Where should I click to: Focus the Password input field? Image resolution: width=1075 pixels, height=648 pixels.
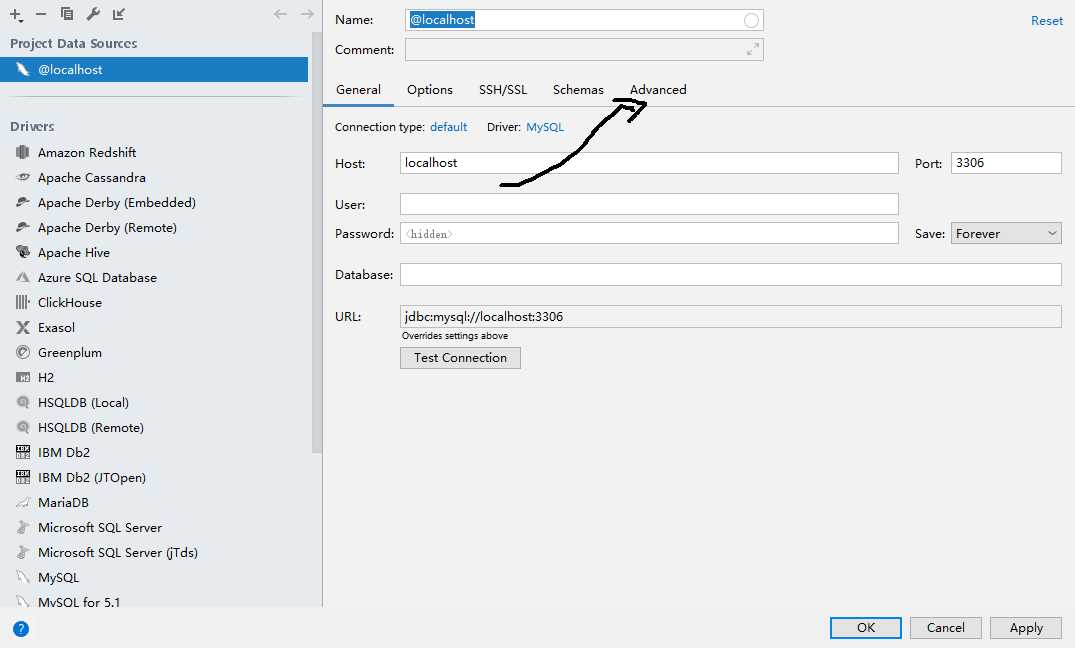point(649,233)
